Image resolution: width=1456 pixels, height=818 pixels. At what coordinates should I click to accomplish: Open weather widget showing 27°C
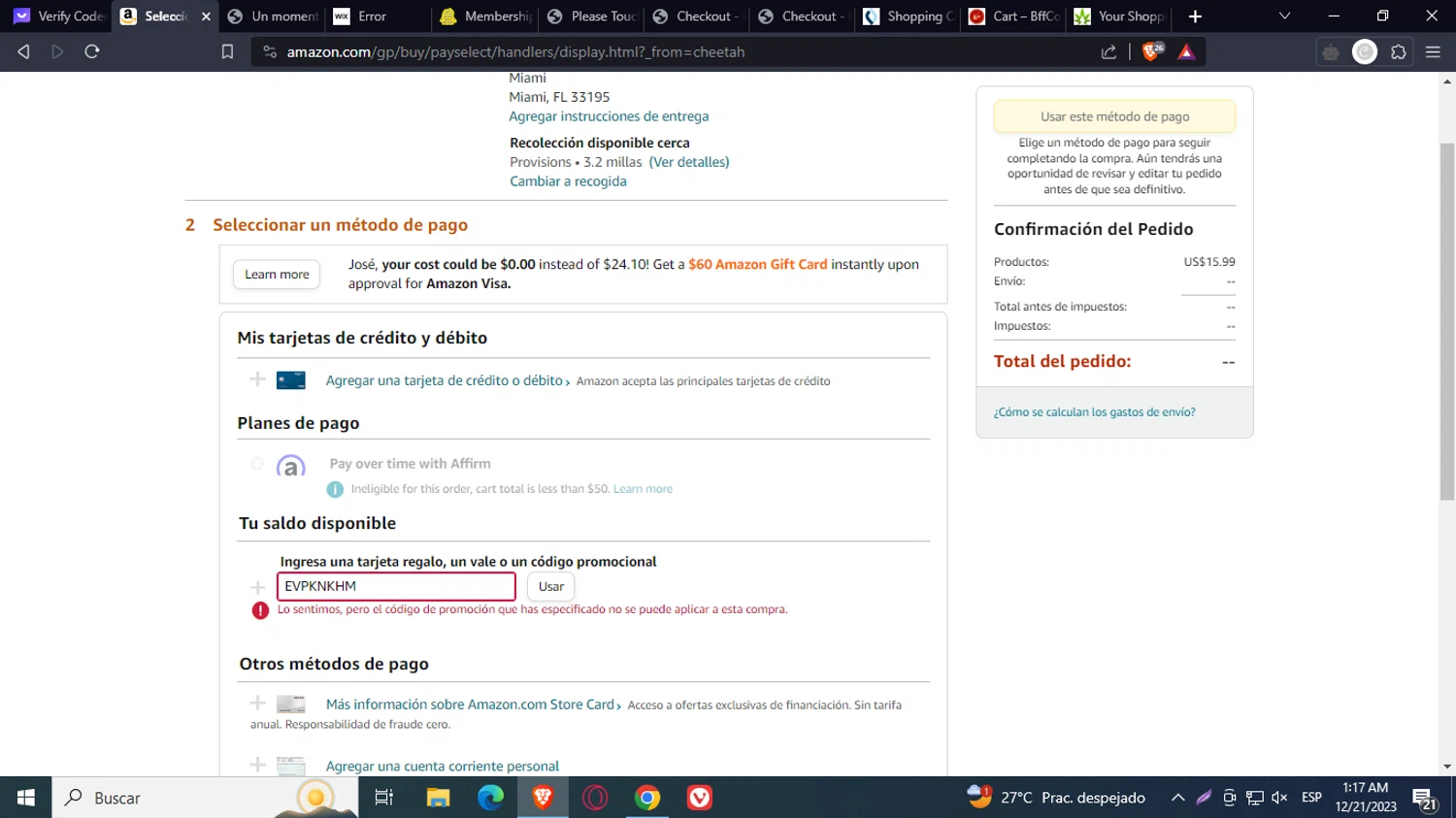[1056, 798]
